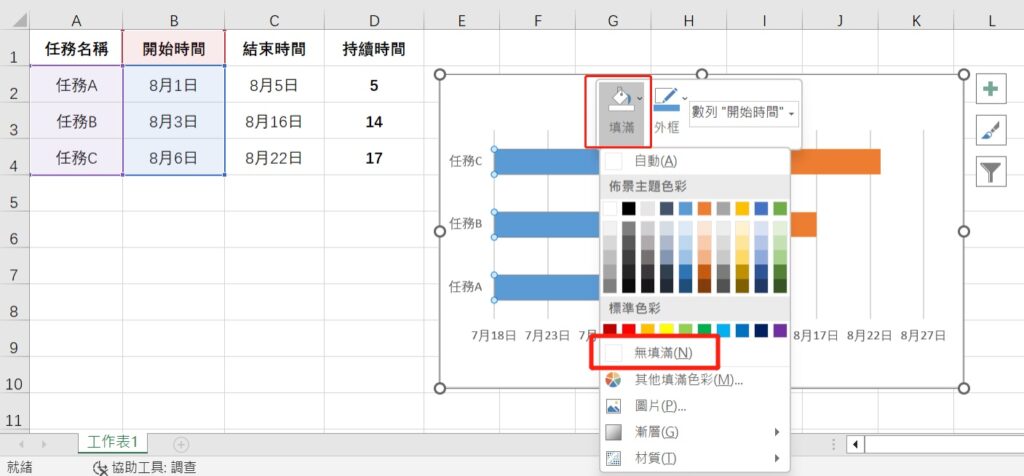Select the duration cell showing 17
The height and width of the screenshot is (476, 1024).
[374, 157]
